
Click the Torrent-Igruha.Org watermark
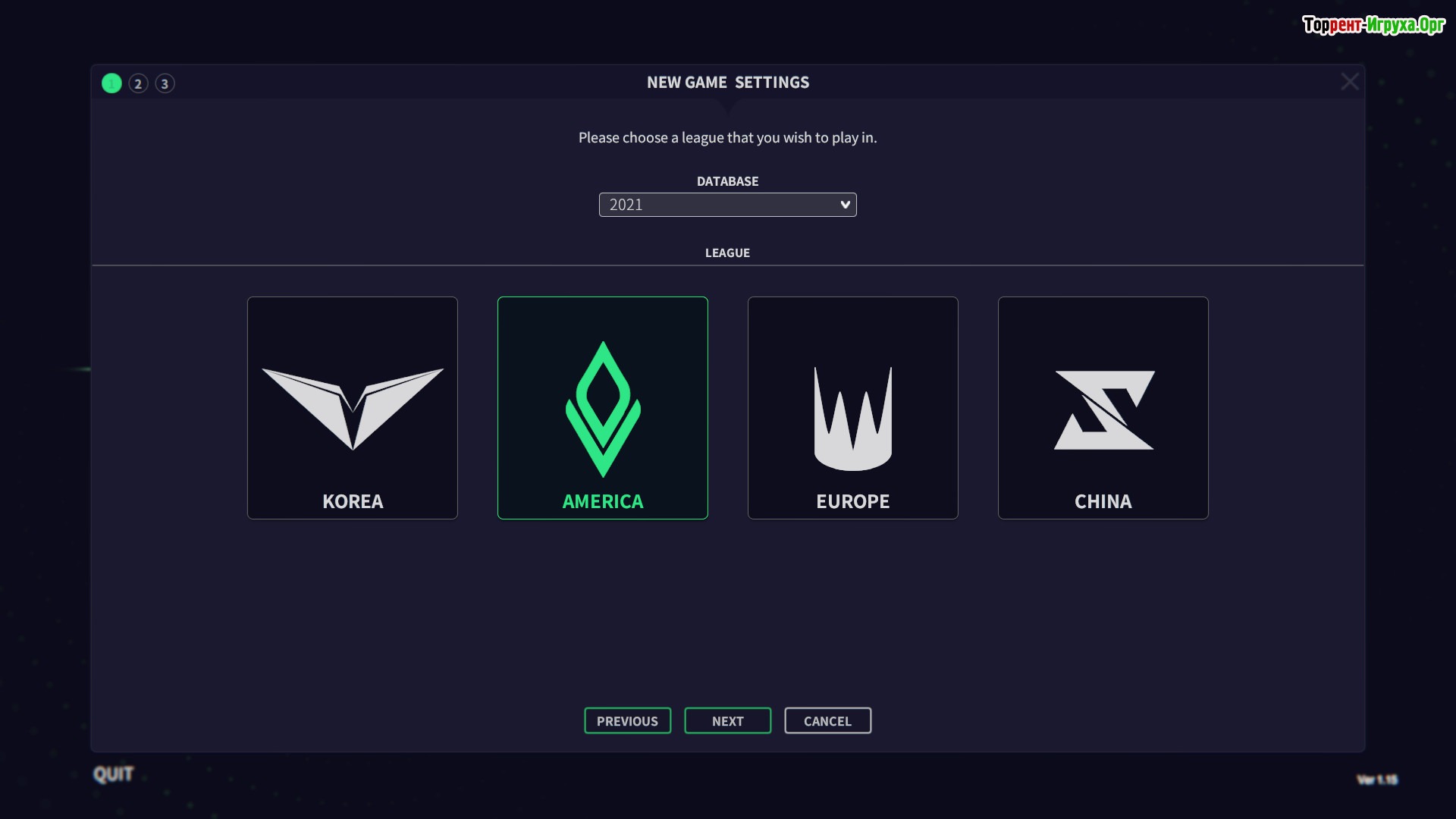1373,25
